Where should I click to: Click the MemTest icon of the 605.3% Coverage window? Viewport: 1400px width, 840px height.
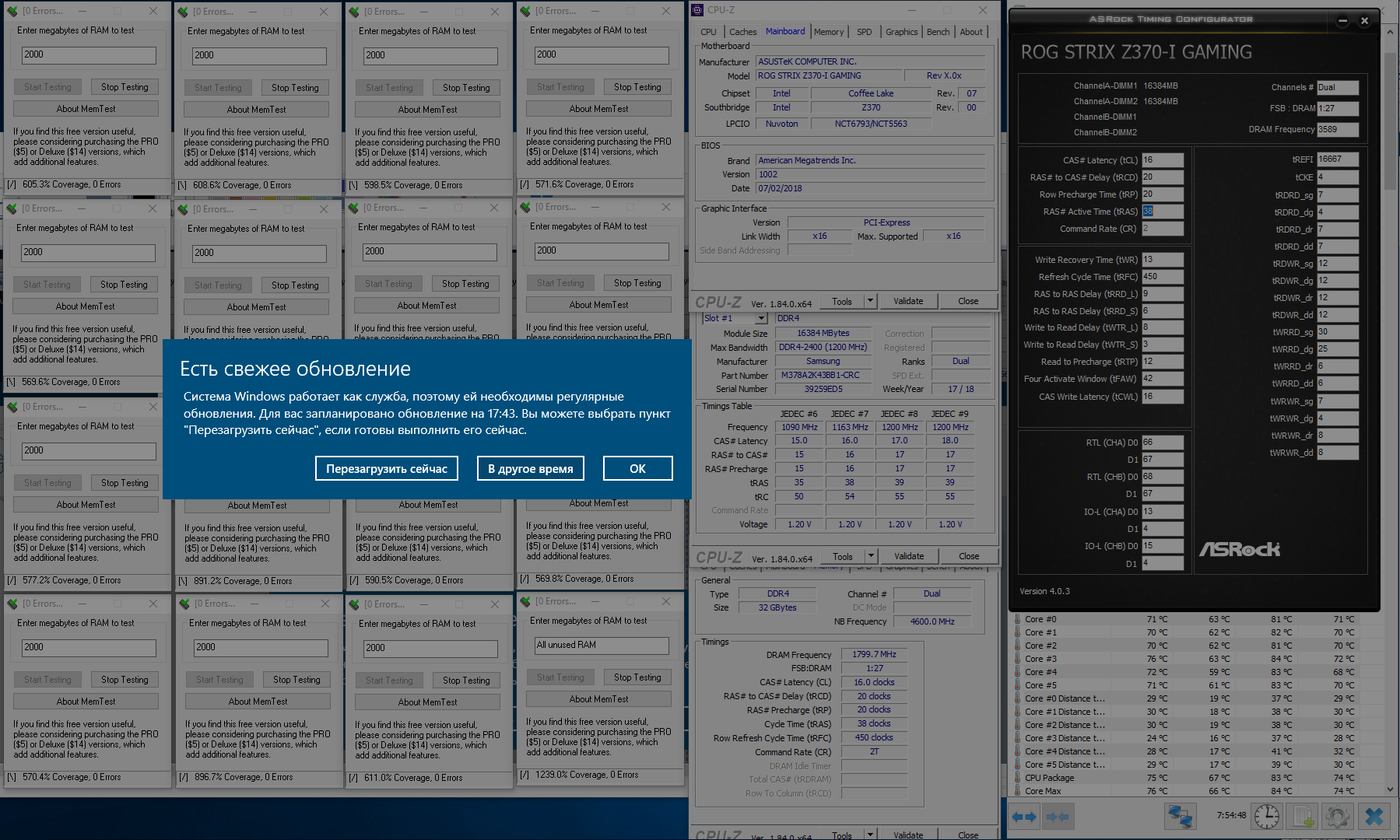(x=12, y=11)
